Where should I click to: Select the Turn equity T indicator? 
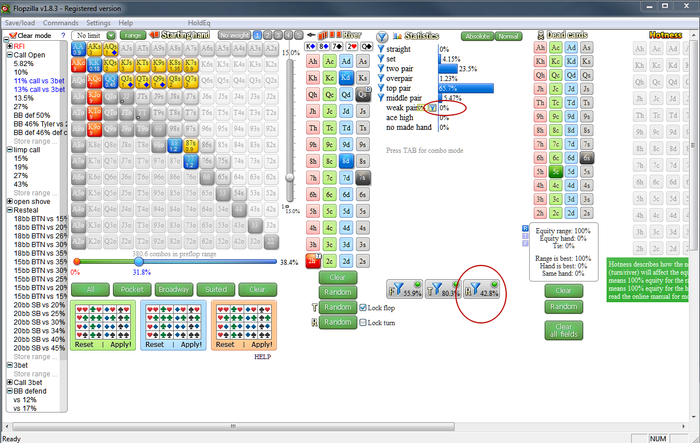[x=525, y=236]
